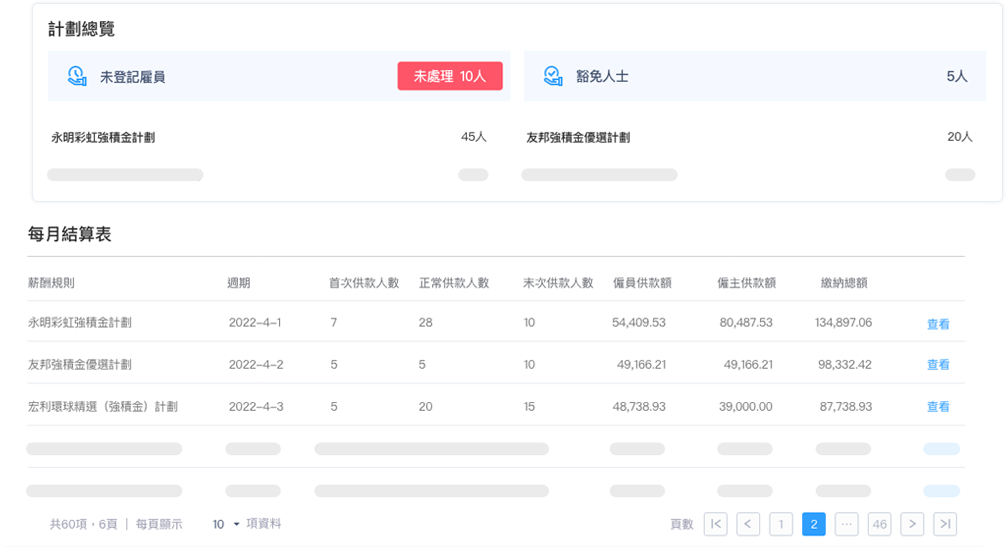Click the period cell 2022-4-1
Viewport: 1006px width, 547px height.
click(255, 323)
